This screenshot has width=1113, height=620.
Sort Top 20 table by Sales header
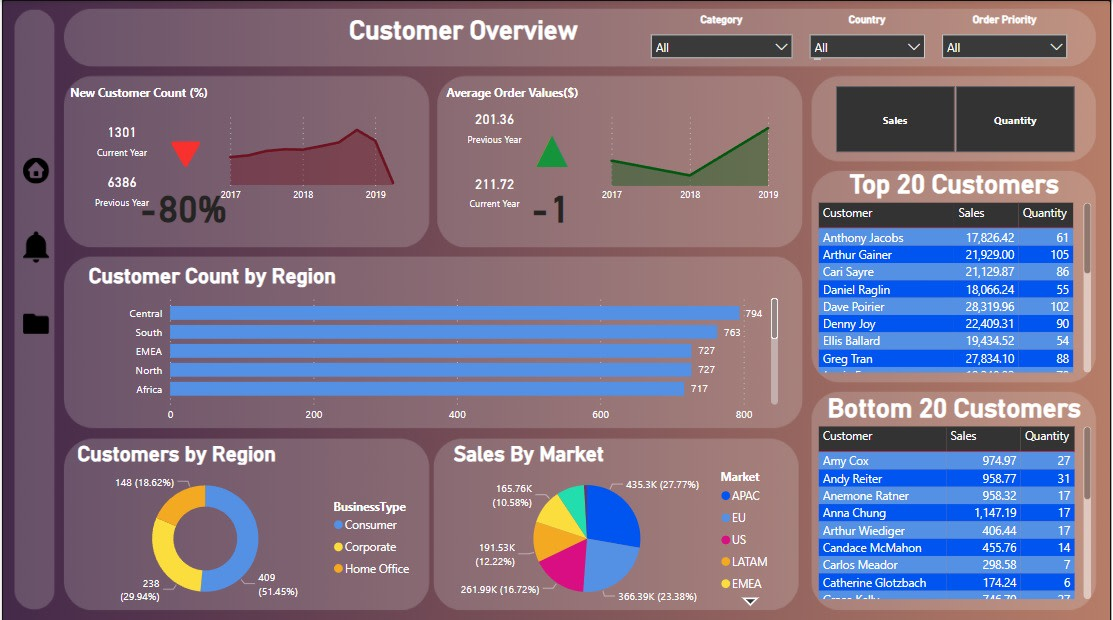(971, 213)
